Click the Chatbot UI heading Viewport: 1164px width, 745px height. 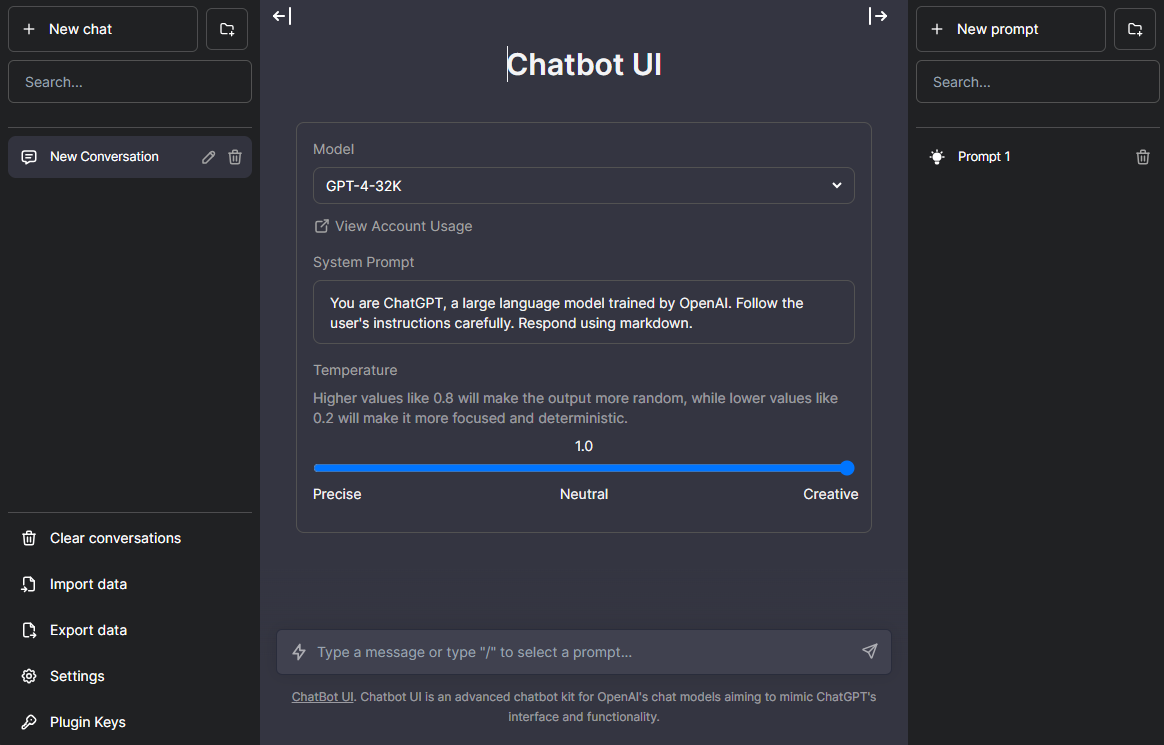583,65
